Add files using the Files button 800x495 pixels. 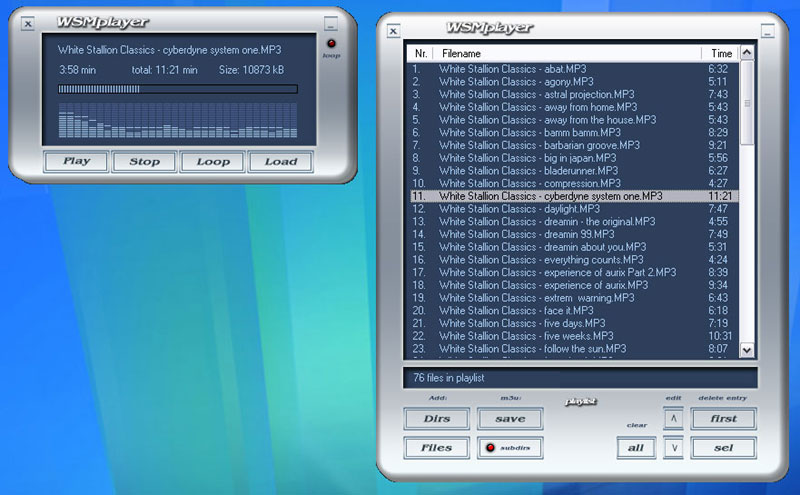click(436, 448)
